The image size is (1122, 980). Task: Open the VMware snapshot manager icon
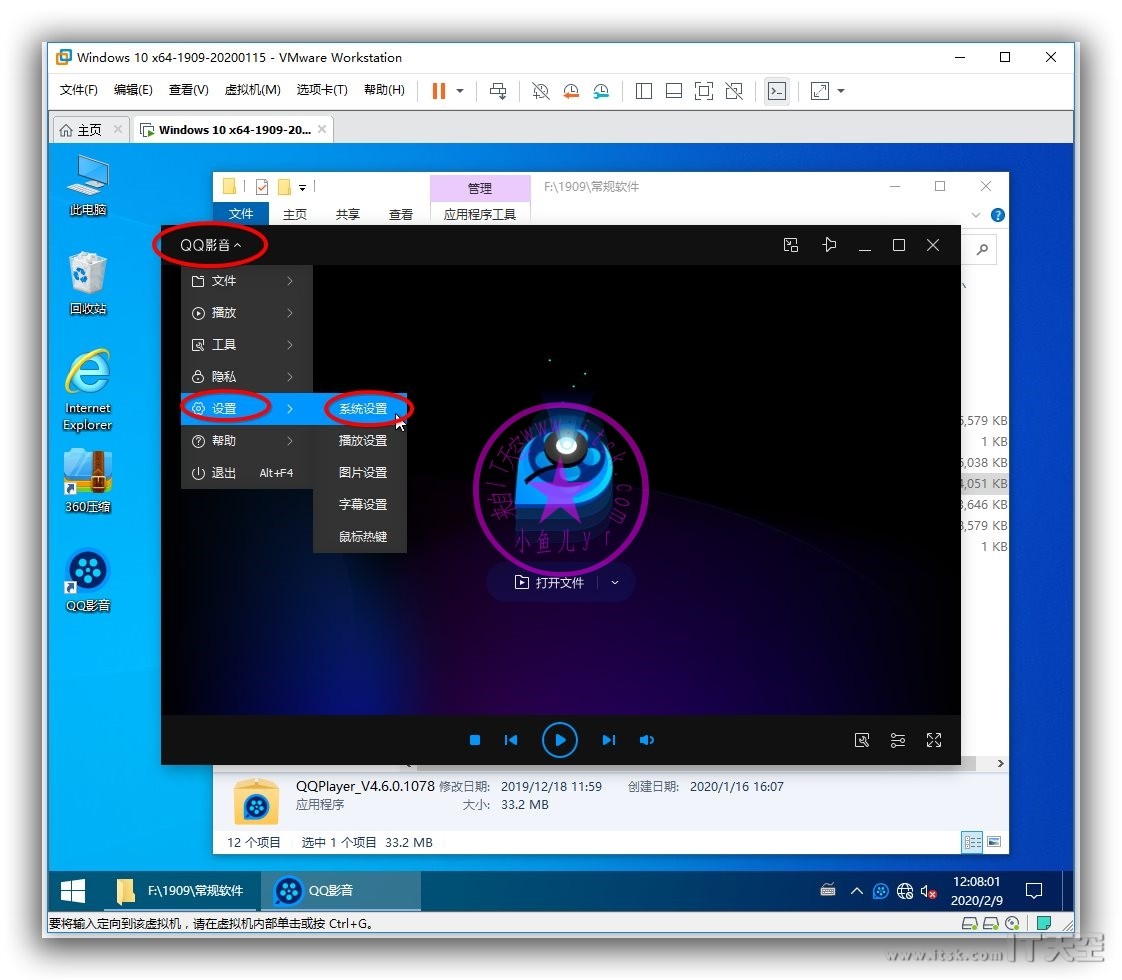[x=601, y=91]
